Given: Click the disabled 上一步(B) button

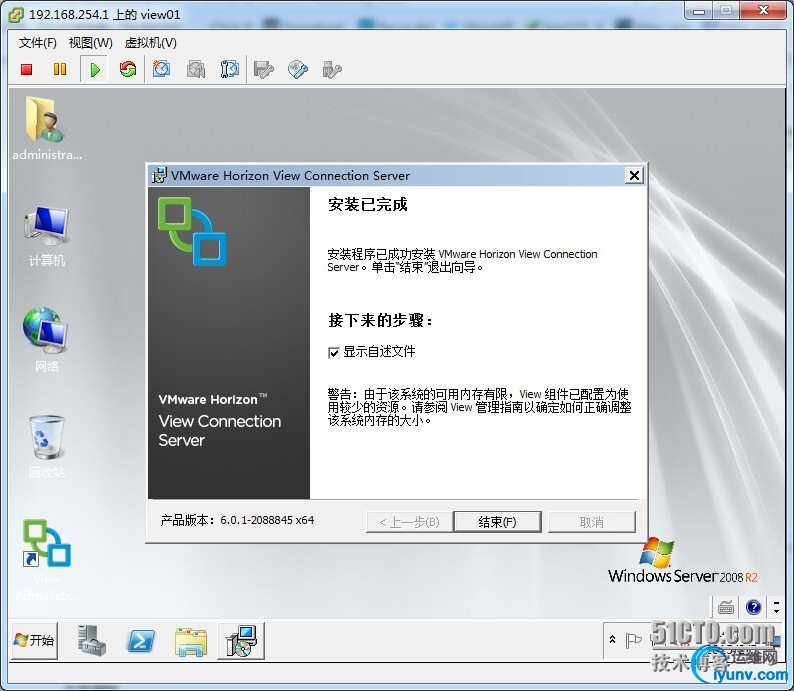Looking at the screenshot, I should (409, 522).
